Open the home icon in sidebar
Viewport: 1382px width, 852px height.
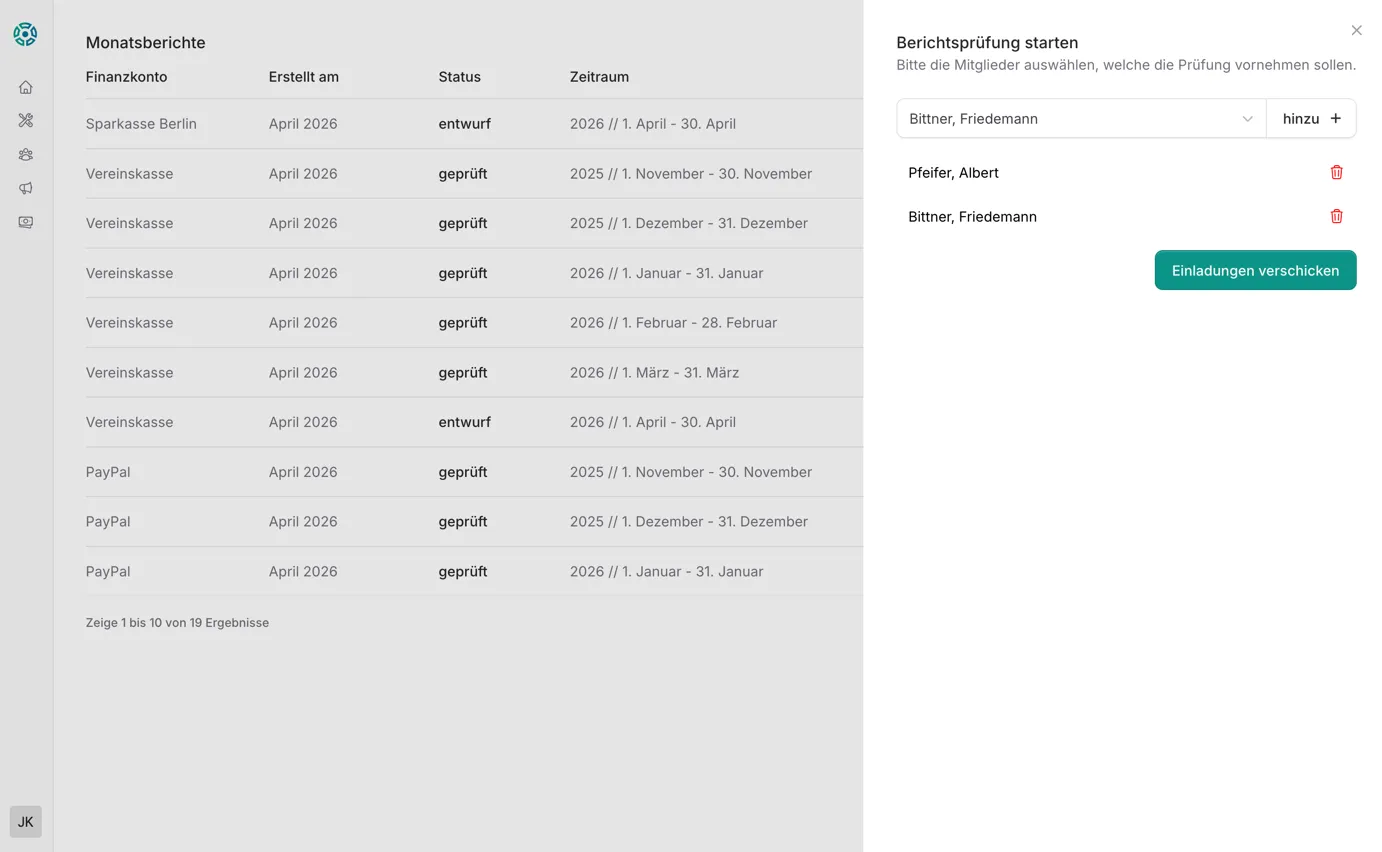[26, 87]
